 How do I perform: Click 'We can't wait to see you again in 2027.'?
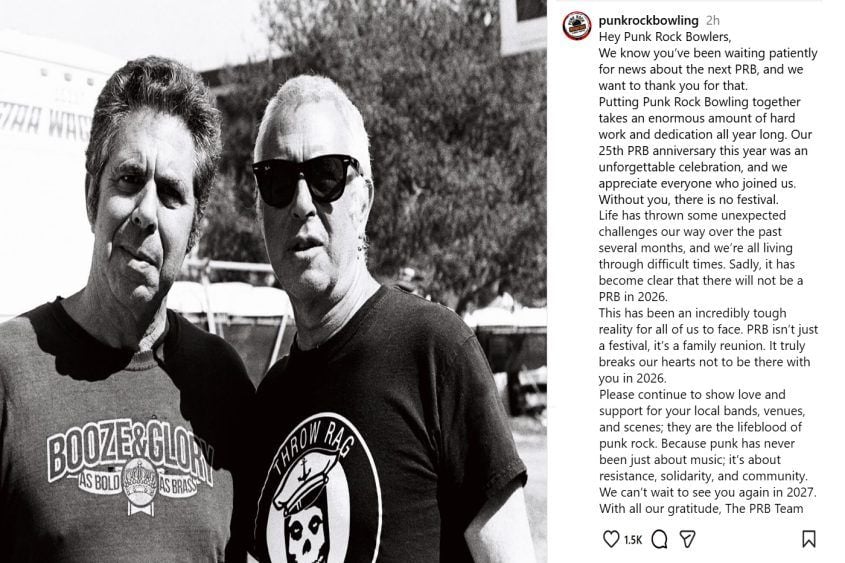click(x=708, y=492)
